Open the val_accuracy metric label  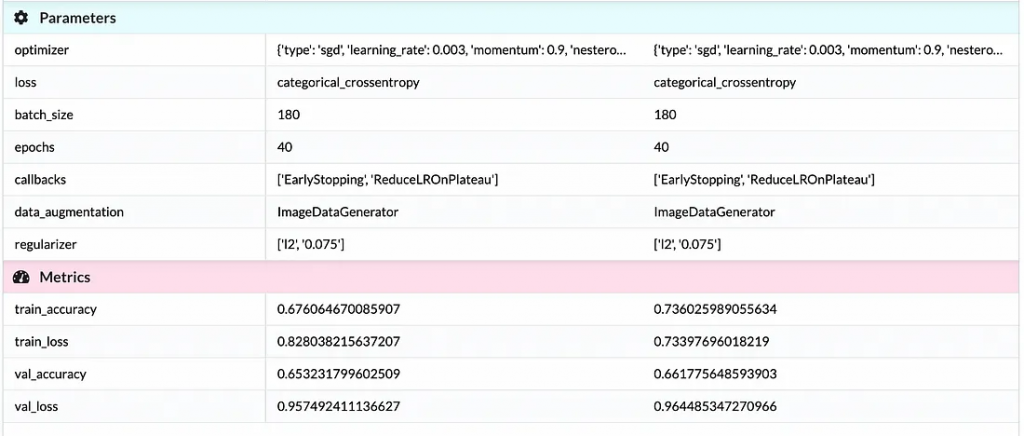[x=50, y=374]
